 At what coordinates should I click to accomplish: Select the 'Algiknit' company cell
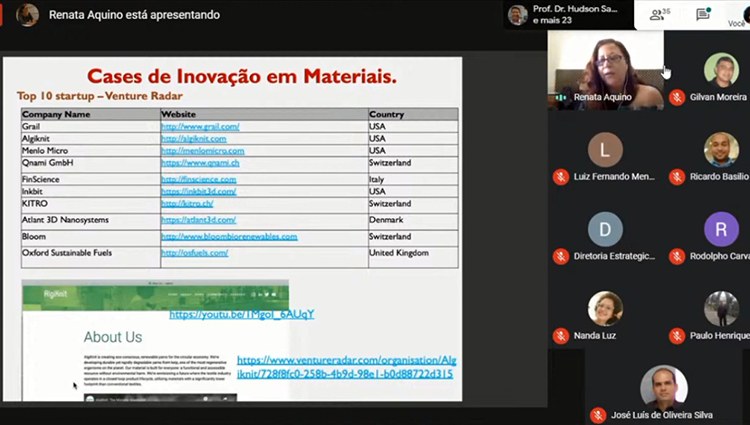point(91,139)
